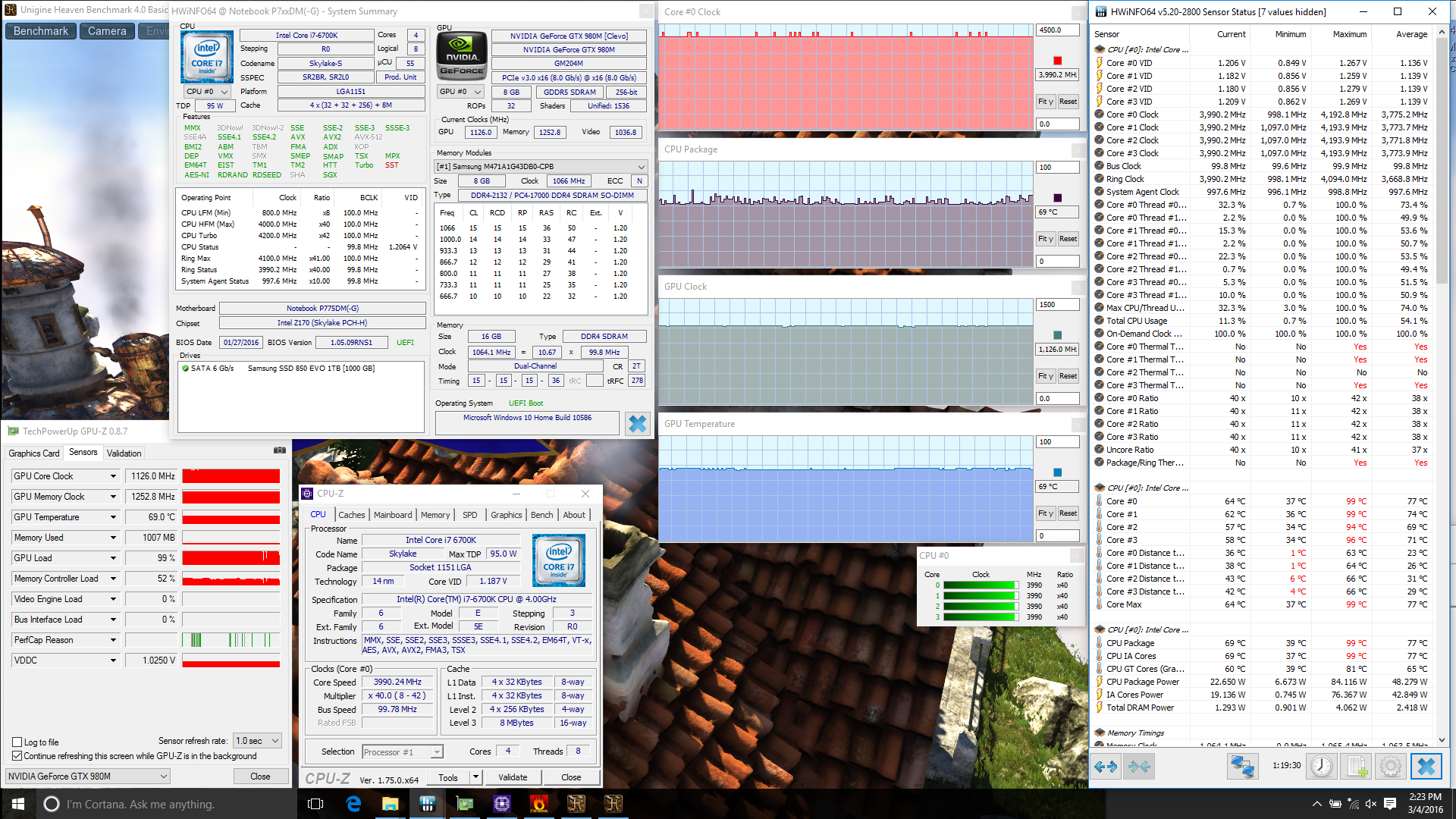The height and width of the screenshot is (819, 1456).
Task: Click the collapse-columns arrows icon in HWiNFO sensors
Action: [x=1139, y=767]
